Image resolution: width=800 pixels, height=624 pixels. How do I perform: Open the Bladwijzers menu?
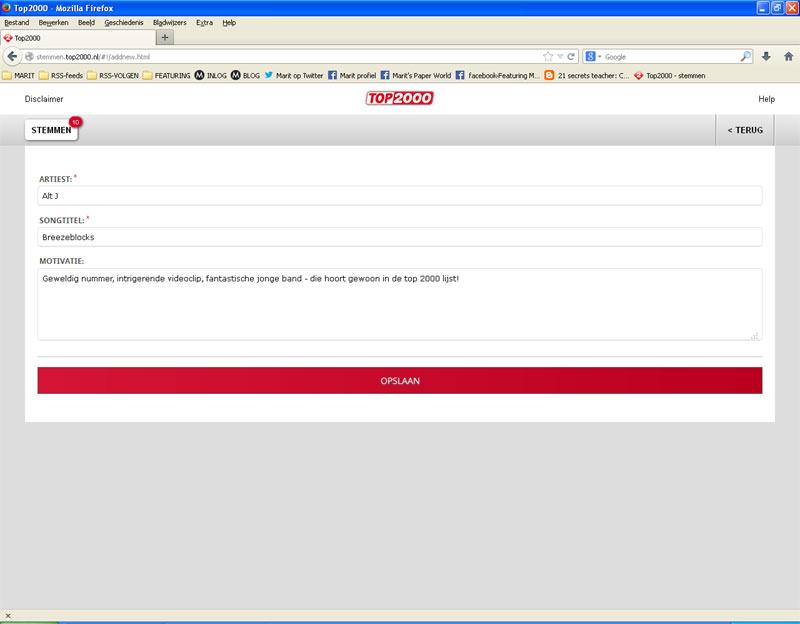168,22
